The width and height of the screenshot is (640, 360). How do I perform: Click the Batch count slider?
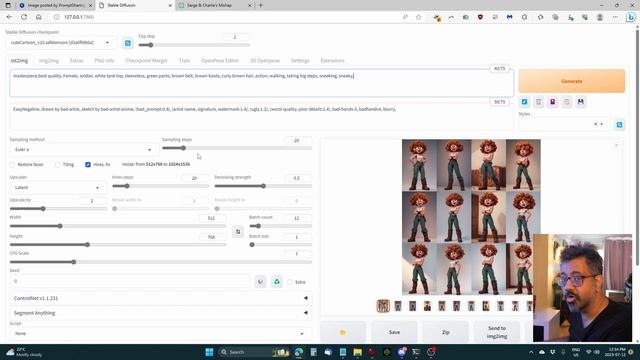point(280,226)
